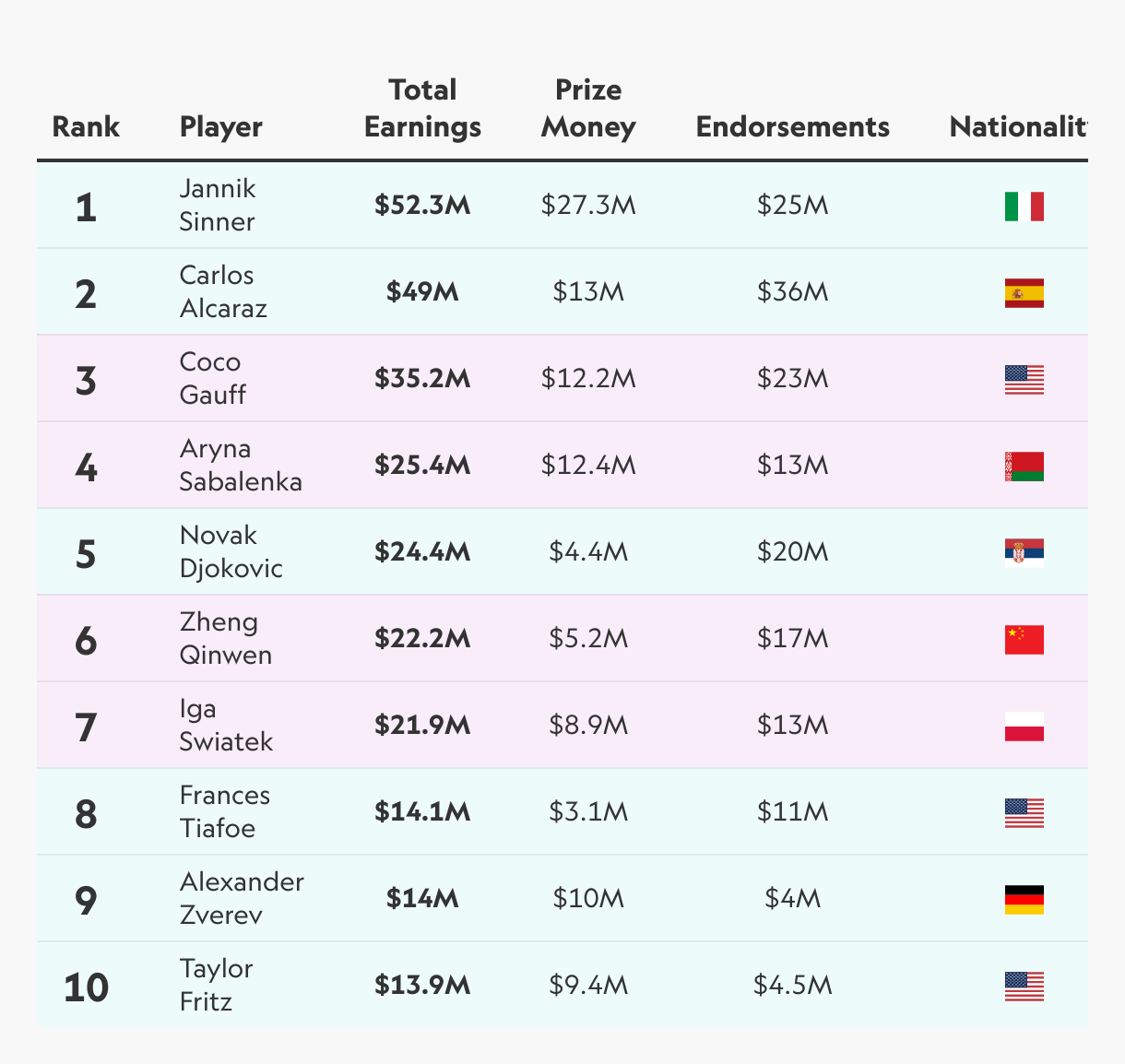Sort by the Prize Money column header
Screen dimensions: 1125x1064
[x=588, y=108]
